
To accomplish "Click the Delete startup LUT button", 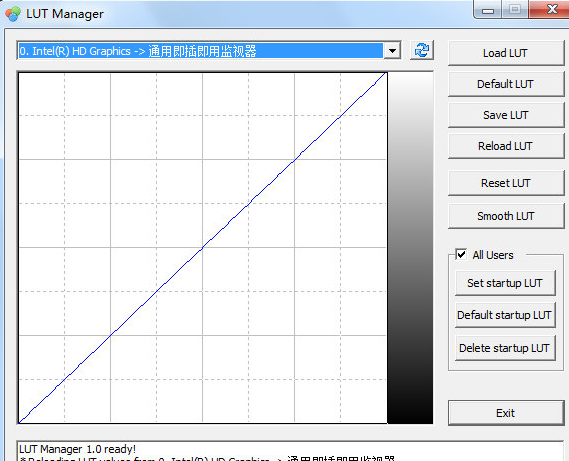I will 505,348.
